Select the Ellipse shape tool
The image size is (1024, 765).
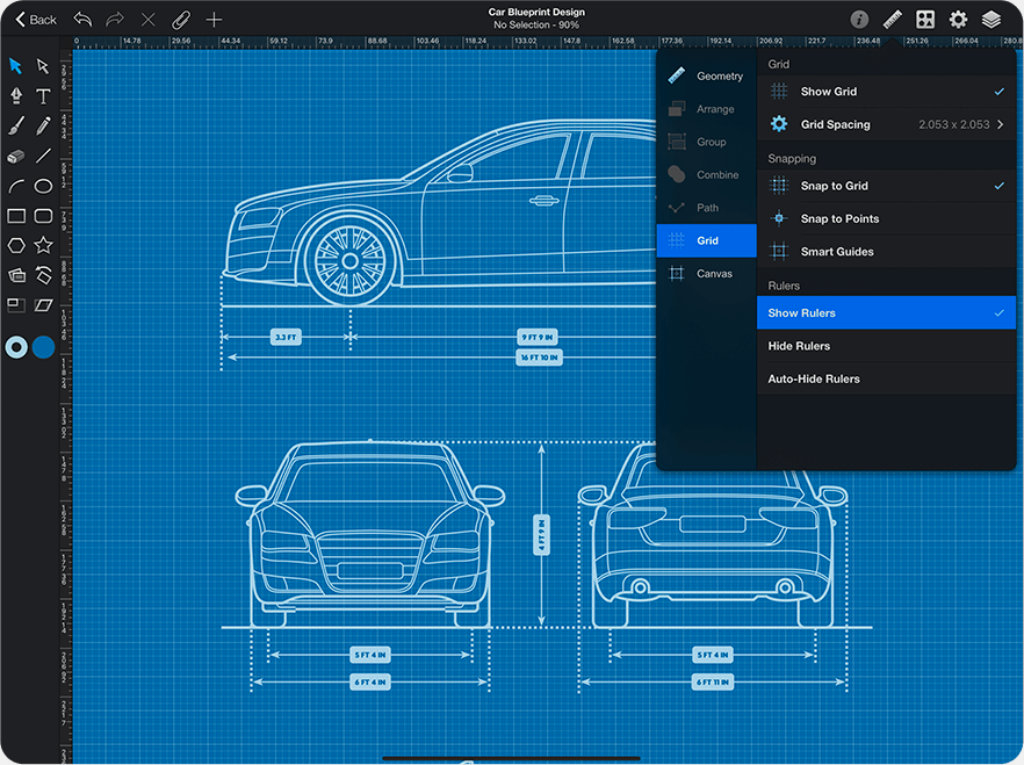pyautogui.click(x=43, y=186)
